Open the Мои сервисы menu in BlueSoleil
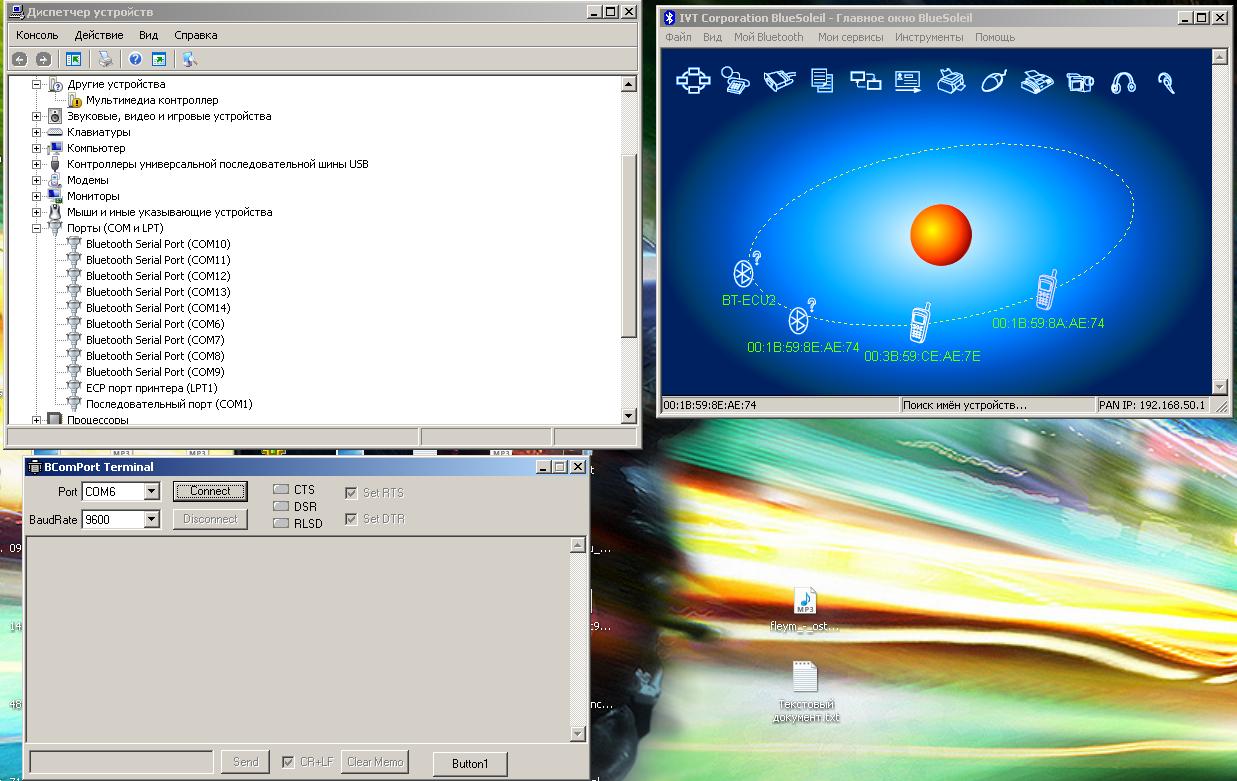 coord(850,37)
